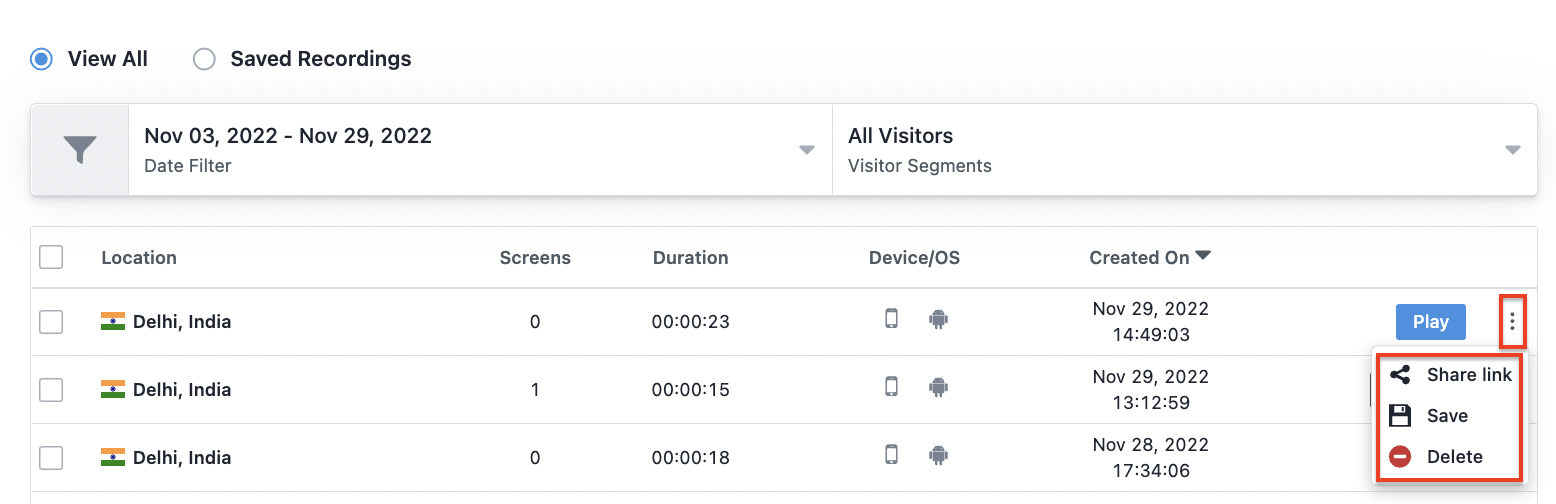Screen dimensions: 1556x504
Task: Click Android icon in 13:12:59 row
Action: point(938,387)
